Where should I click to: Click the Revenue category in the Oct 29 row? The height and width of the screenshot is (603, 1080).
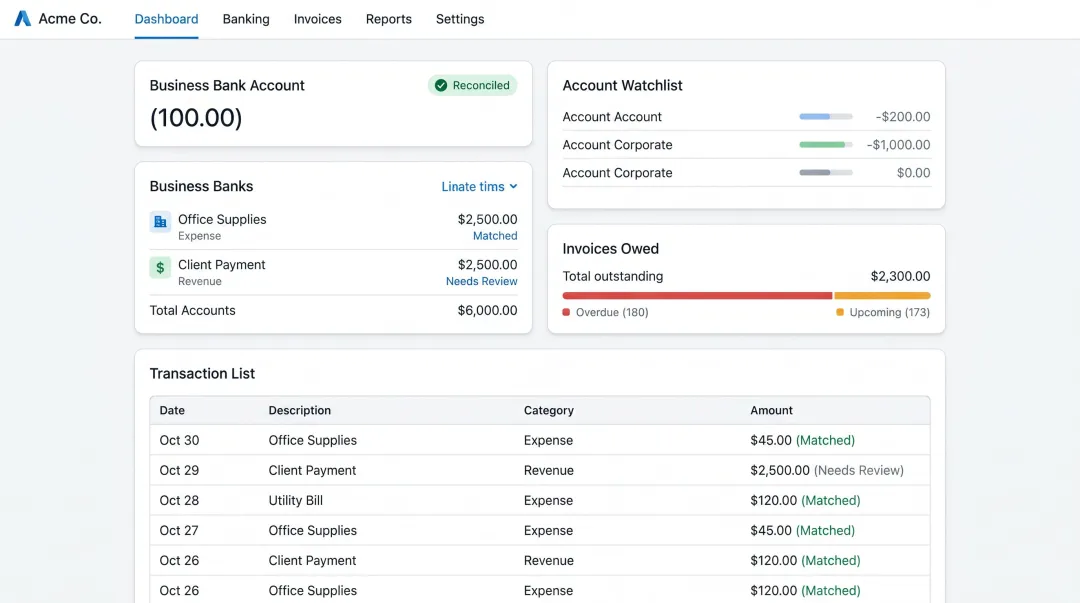(x=548, y=470)
